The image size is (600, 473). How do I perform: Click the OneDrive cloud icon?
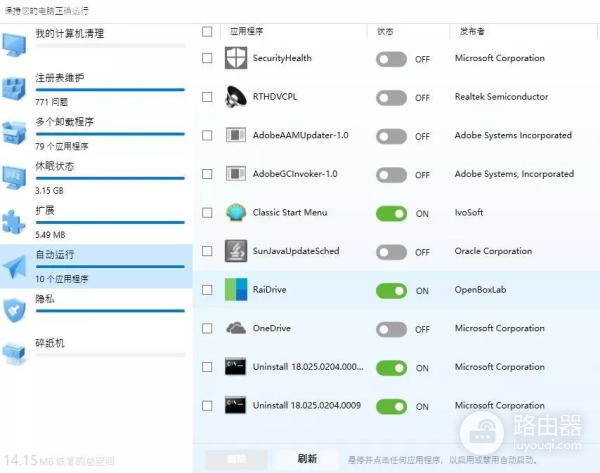[236, 328]
